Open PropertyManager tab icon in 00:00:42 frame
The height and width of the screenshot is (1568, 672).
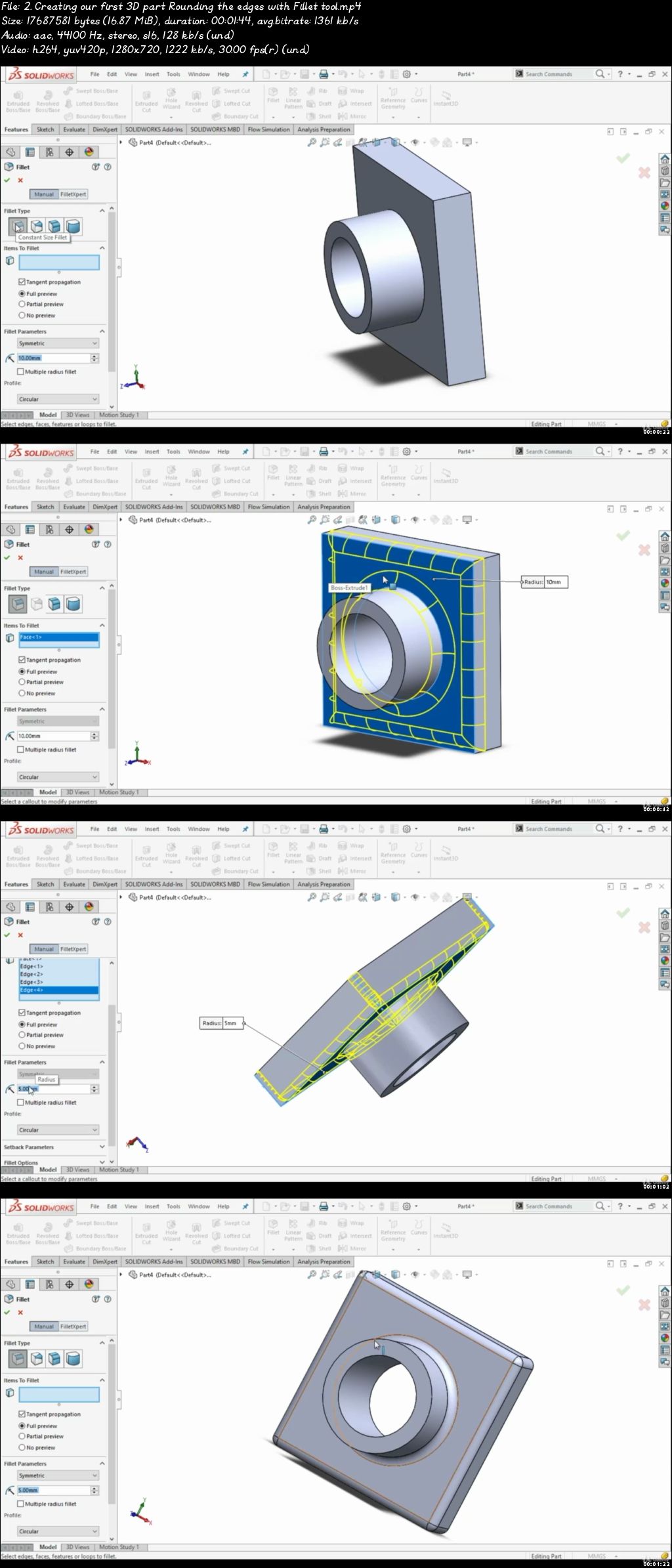coord(30,529)
